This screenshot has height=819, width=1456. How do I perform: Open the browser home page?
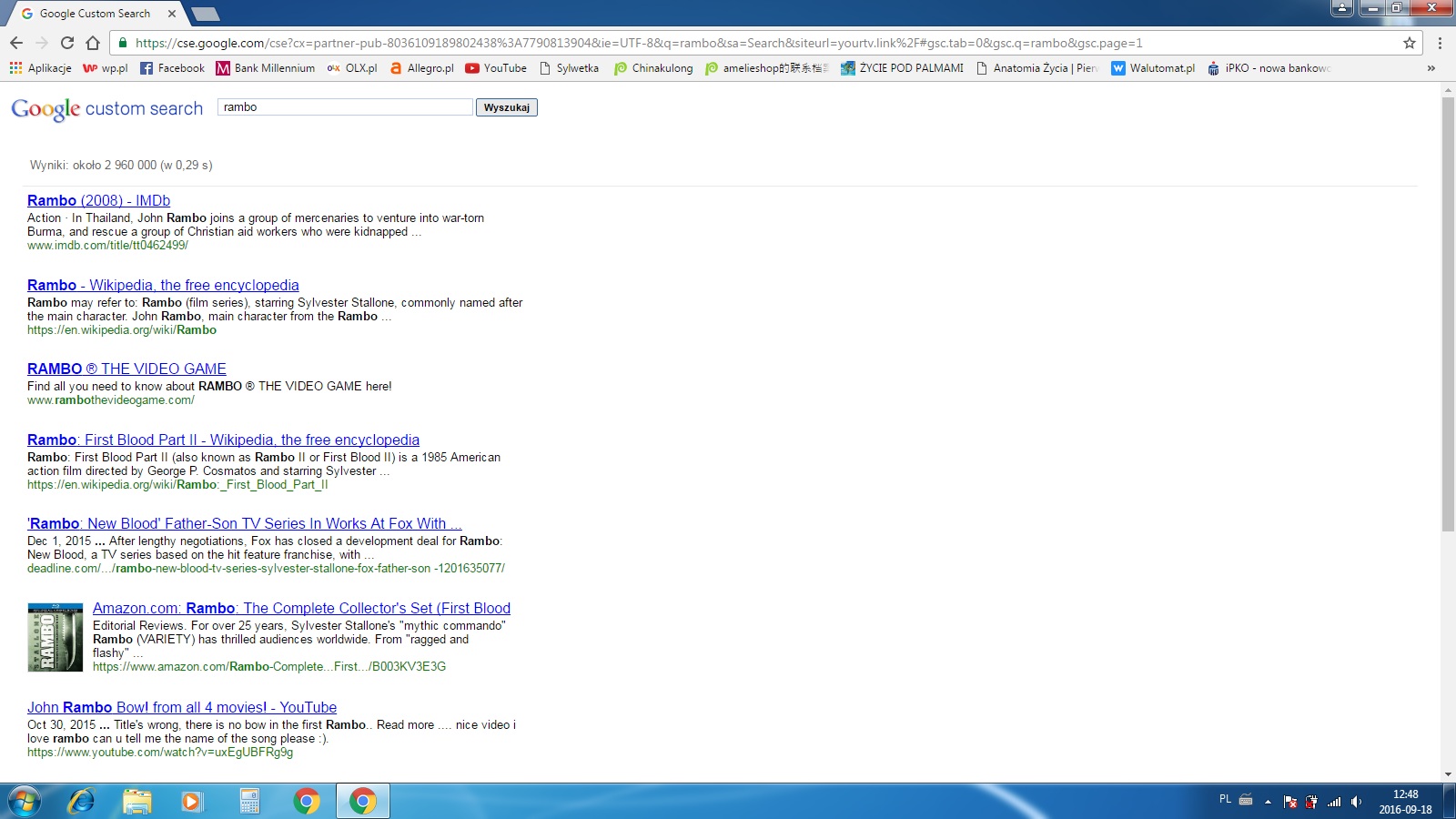pyautogui.click(x=92, y=43)
